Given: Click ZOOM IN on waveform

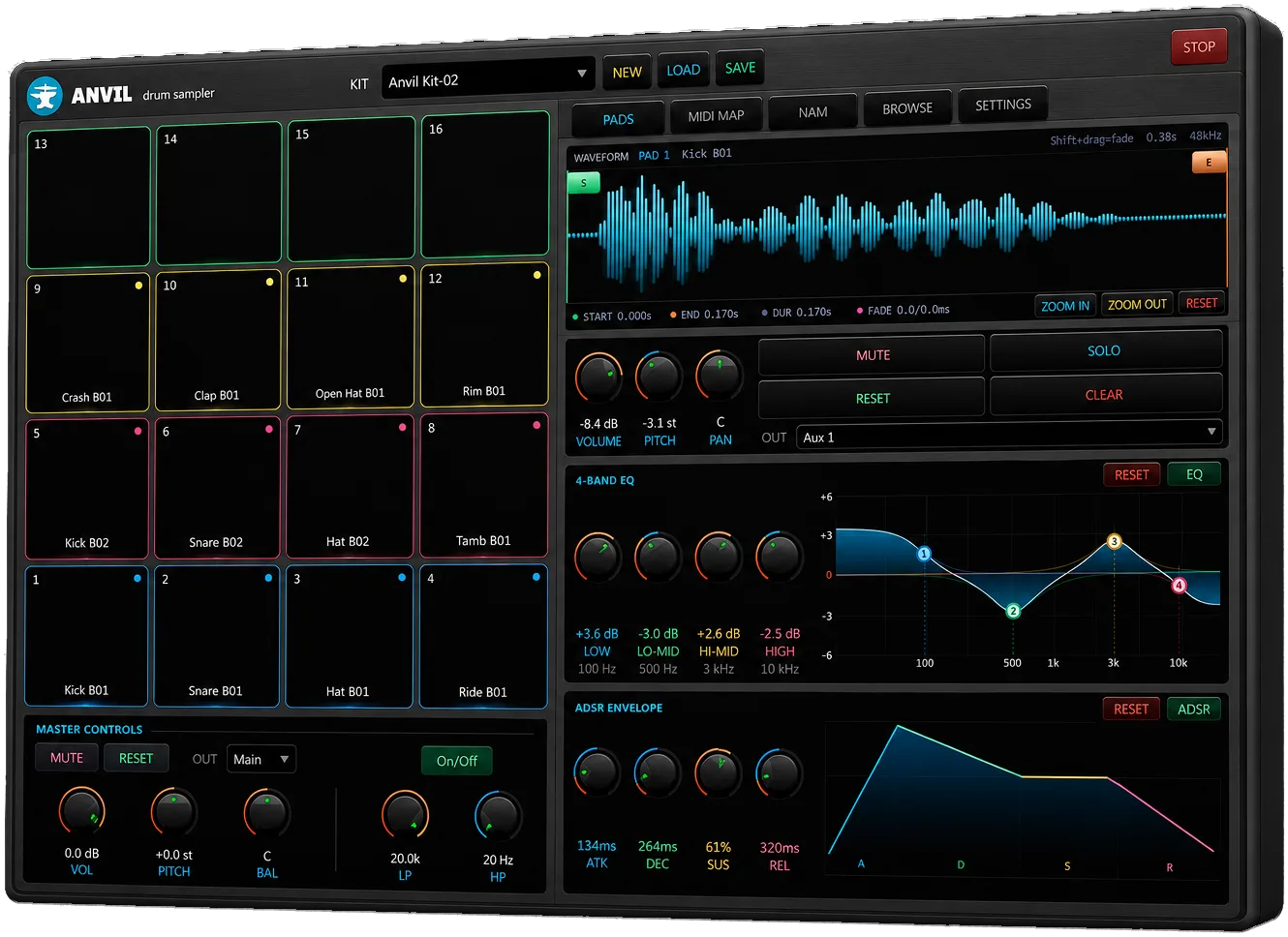Looking at the screenshot, I should 1065,306.
